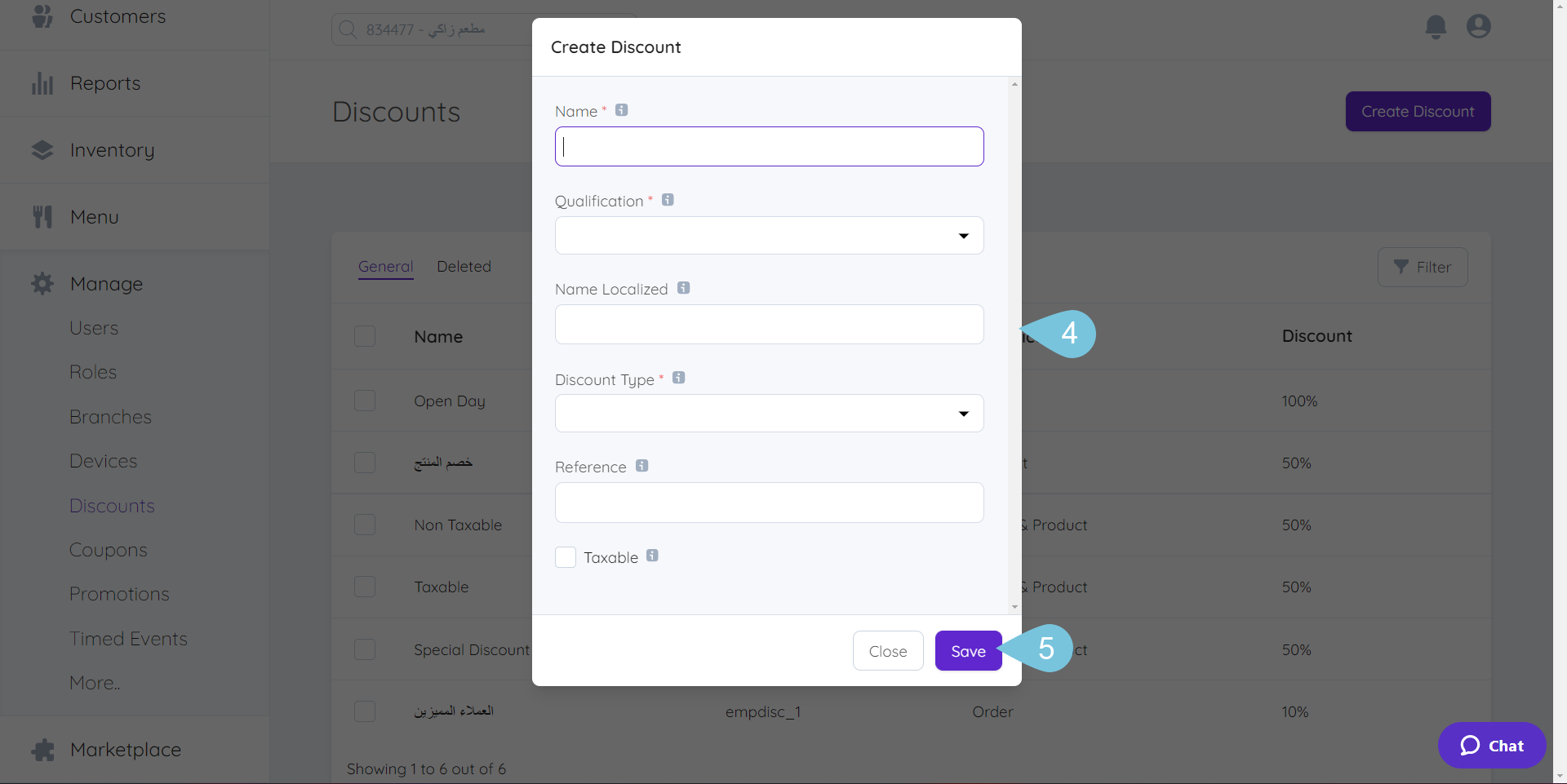Click the Non Taxable discount name

point(458,525)
